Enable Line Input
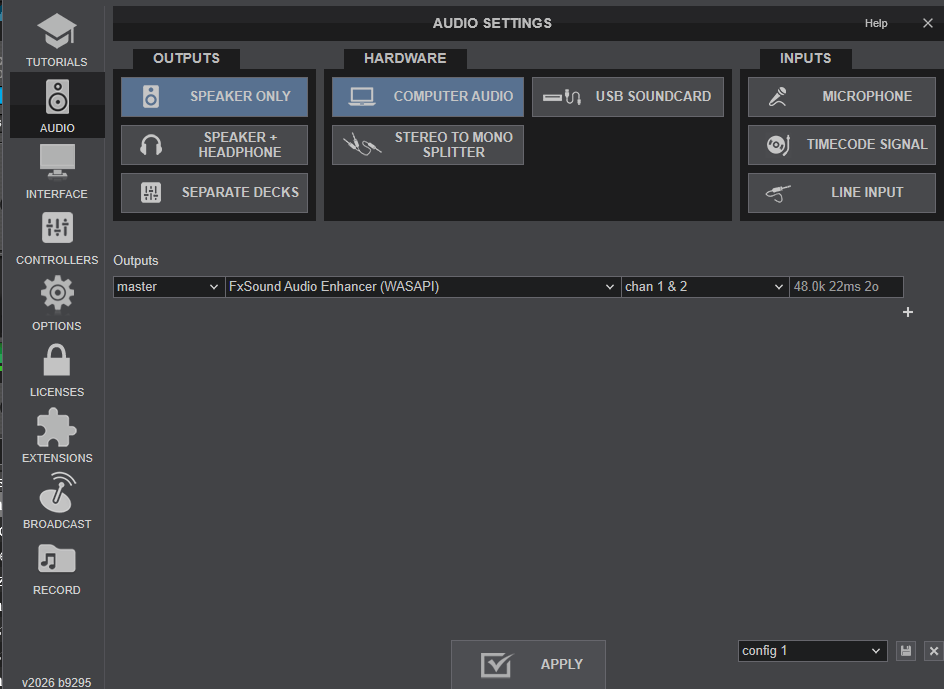 click(842, 193)
